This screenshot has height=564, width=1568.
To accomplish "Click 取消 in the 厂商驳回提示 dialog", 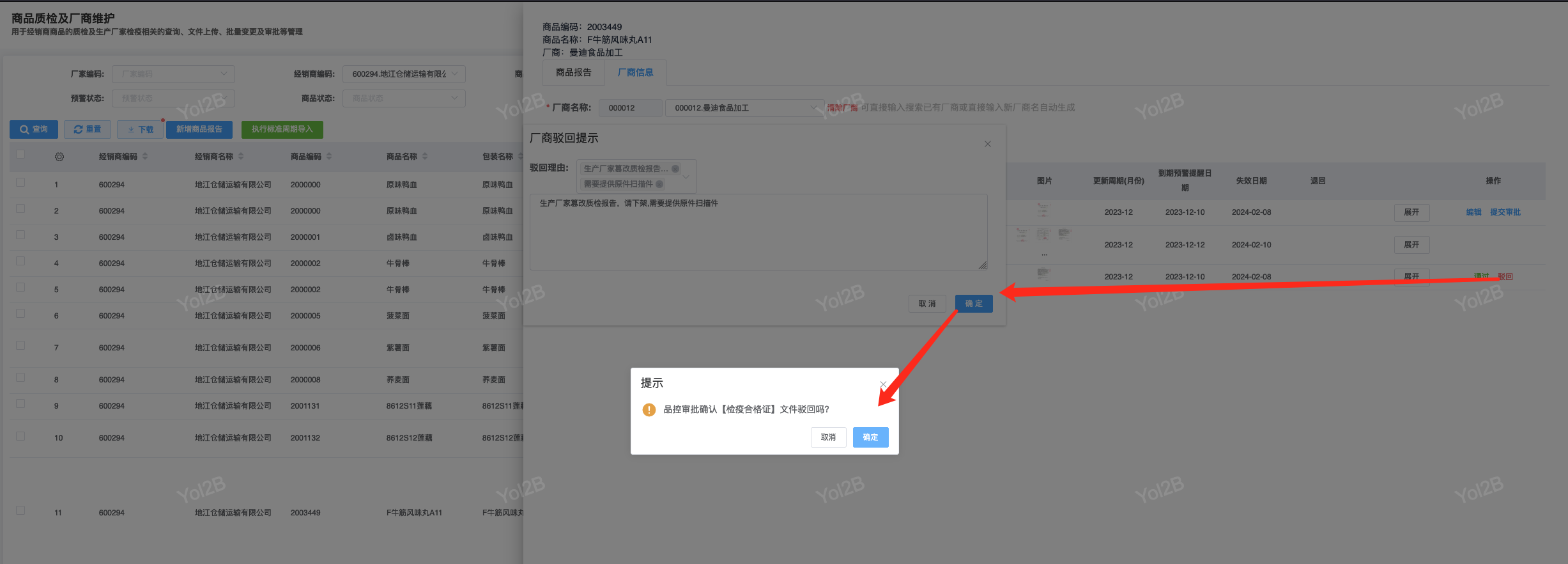I will (927, 304).
